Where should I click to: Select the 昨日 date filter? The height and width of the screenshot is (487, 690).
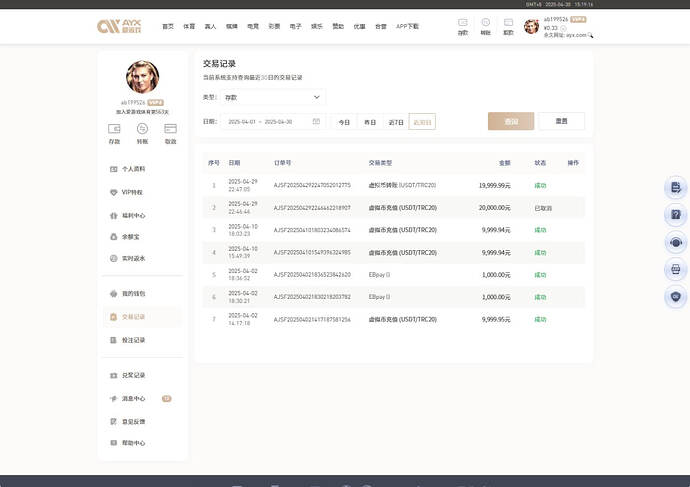pos(370,121)
